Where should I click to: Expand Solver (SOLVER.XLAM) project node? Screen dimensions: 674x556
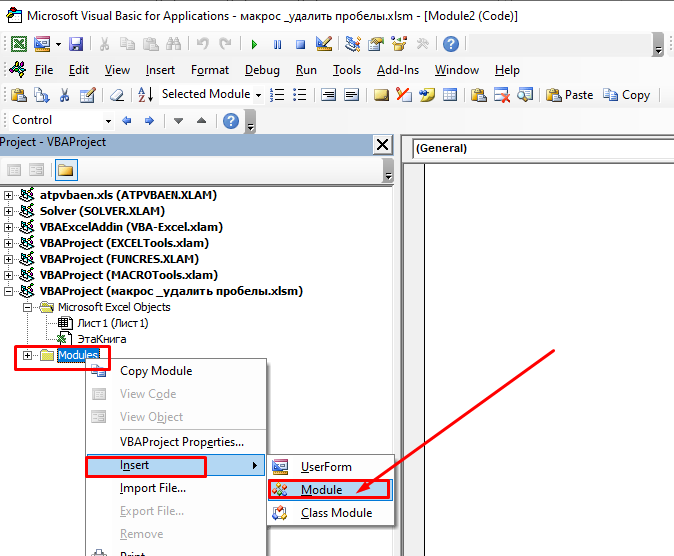coord(8,212)
